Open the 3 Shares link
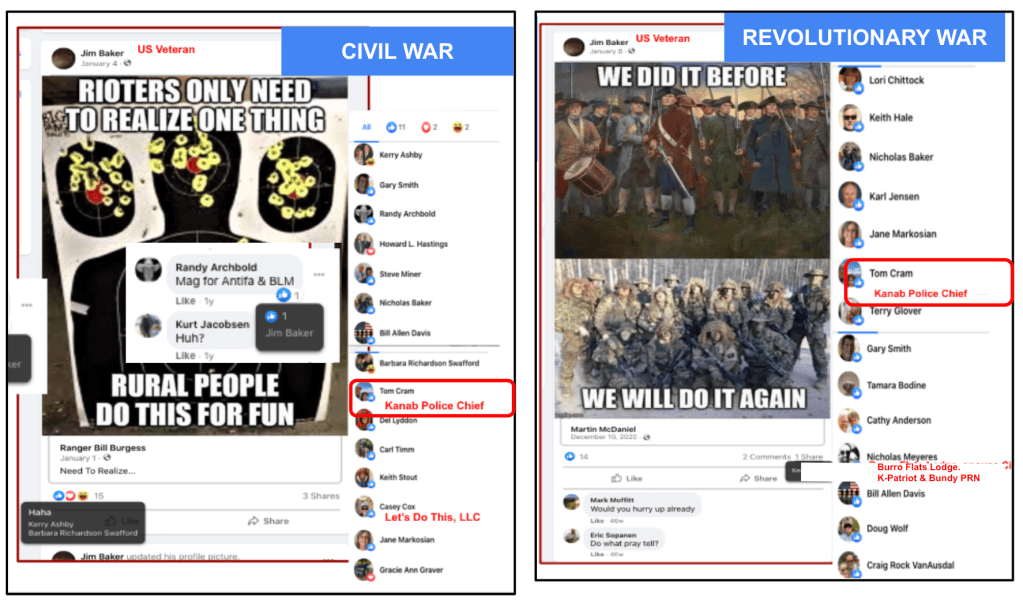The width and height of the screenshot is (1023, 600). 321,496
